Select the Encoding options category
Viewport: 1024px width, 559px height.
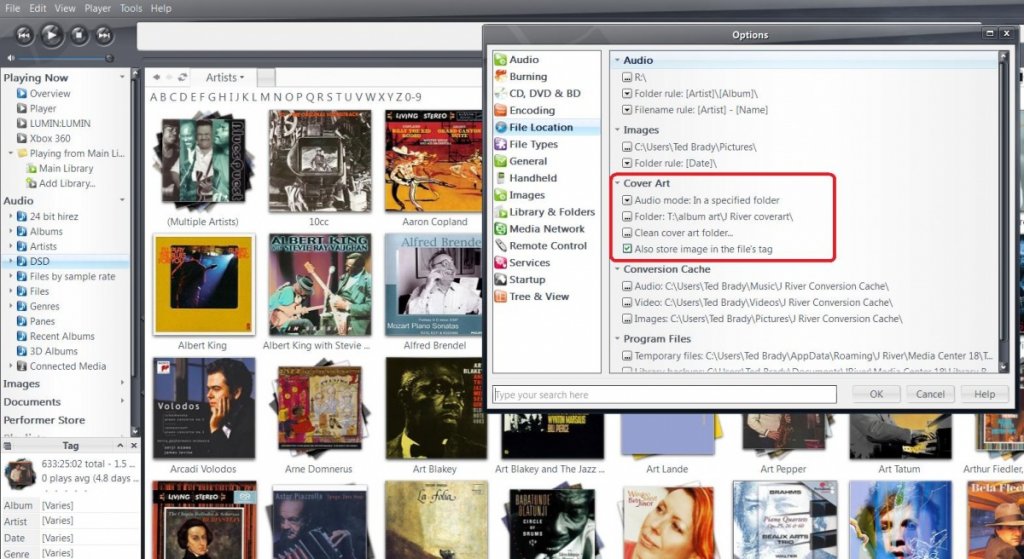(532, 110)
